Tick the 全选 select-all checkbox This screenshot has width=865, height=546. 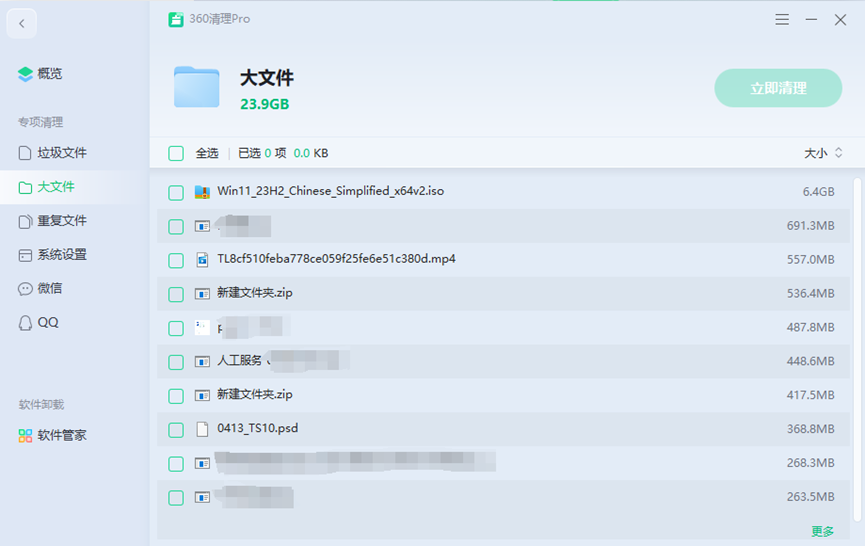pos(176,153)
